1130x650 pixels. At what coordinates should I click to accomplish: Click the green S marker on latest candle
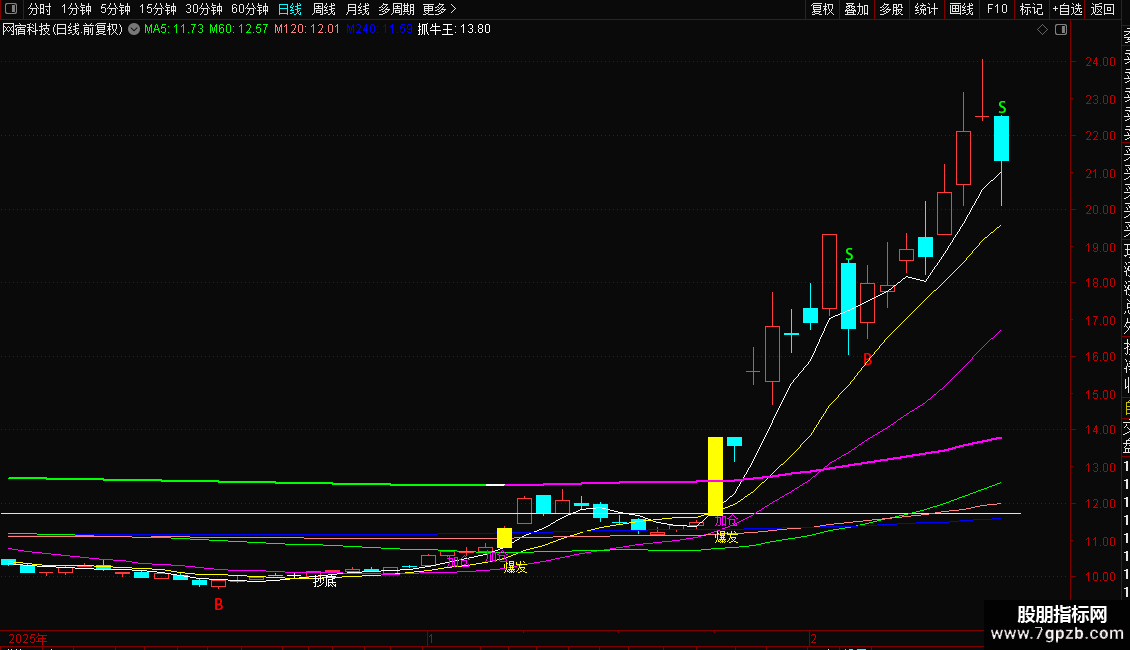pos(1002,107)
